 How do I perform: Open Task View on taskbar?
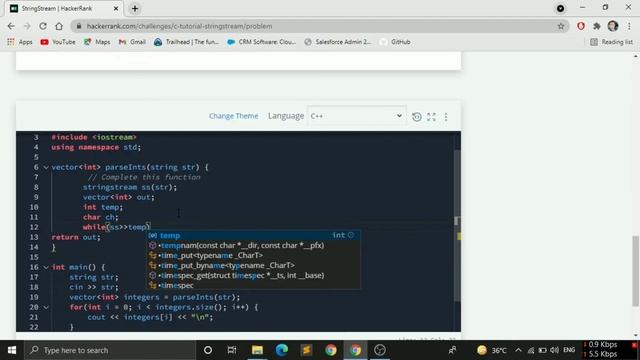(x=232, y=350)
